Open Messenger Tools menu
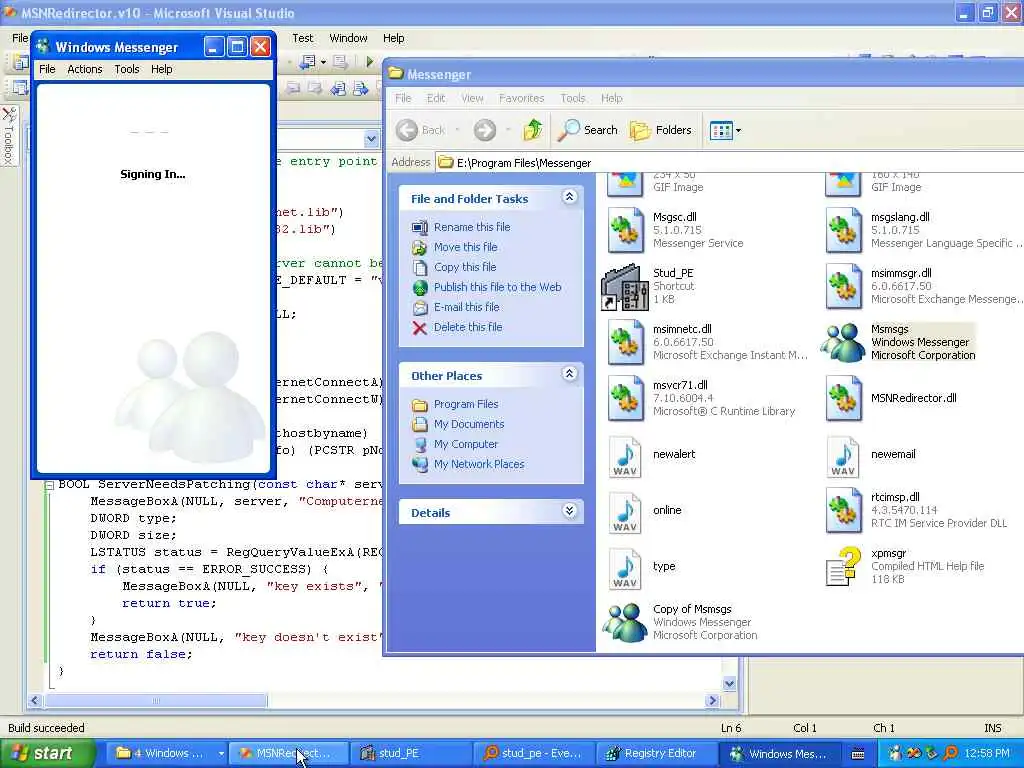1024x768 pixels. click(x=127, y=69)
